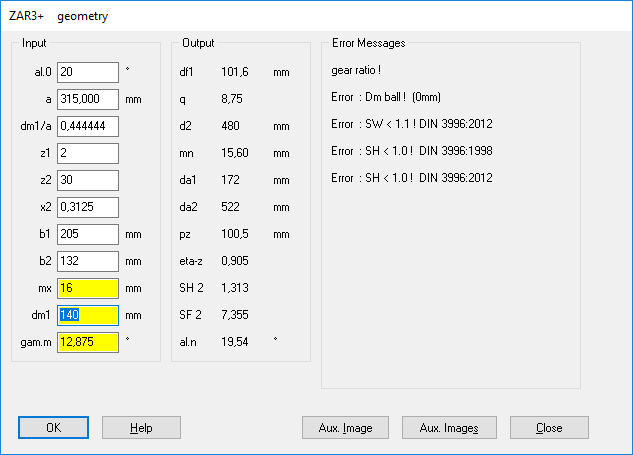633x455 pixels.
Task: Click the al.0 pressure angle input field
Action: pos(88,72)
